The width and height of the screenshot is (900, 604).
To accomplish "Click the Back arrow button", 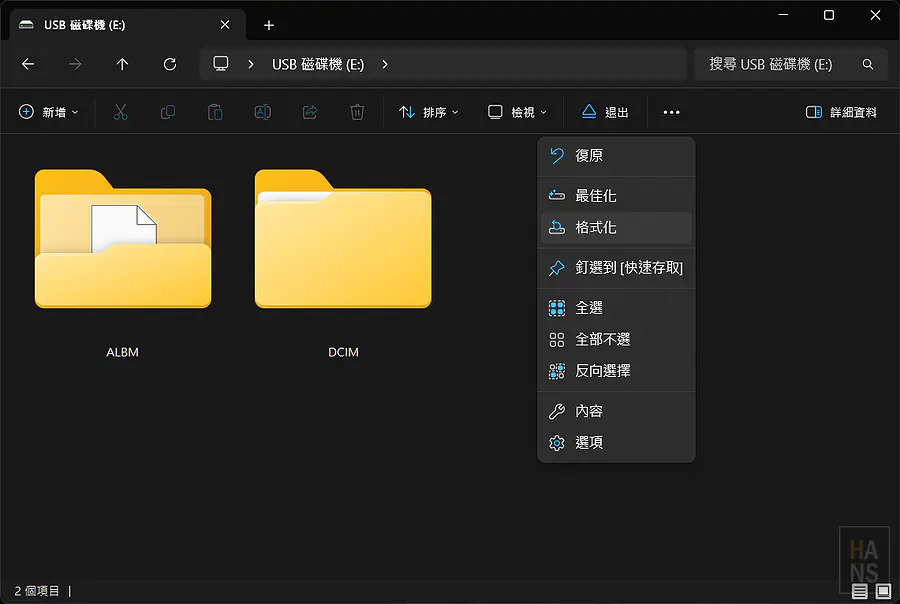I will tap(28, 64).
